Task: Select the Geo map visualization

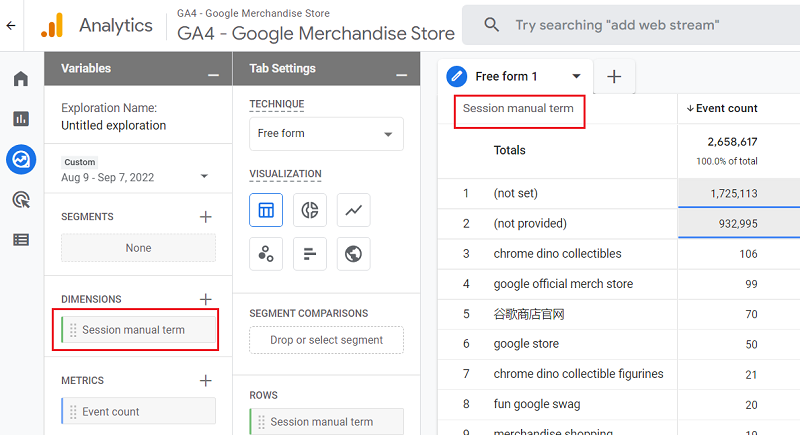Action: tap(354, 254)
